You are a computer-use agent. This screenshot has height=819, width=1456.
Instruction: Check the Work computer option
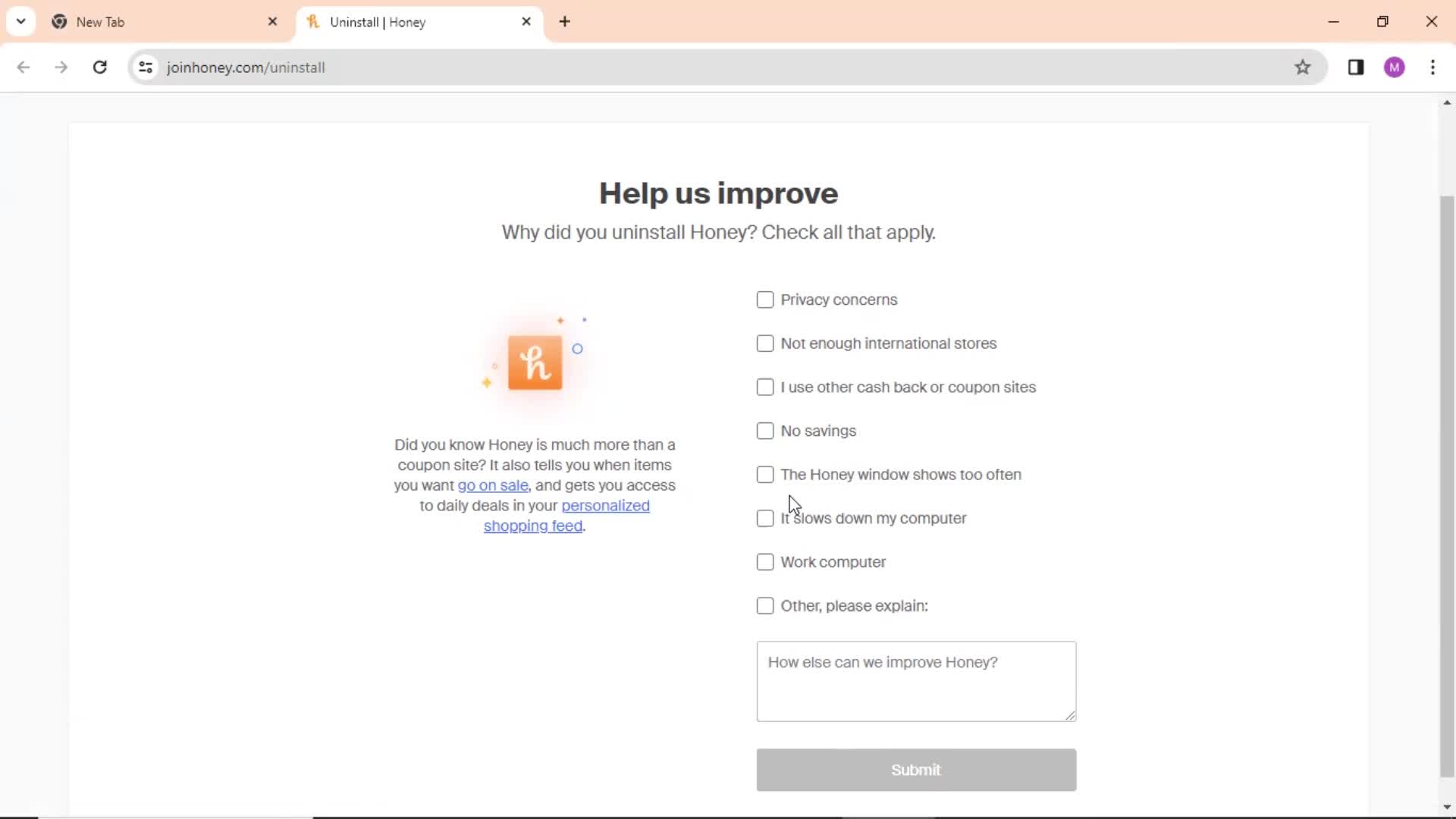pos(765,562)
